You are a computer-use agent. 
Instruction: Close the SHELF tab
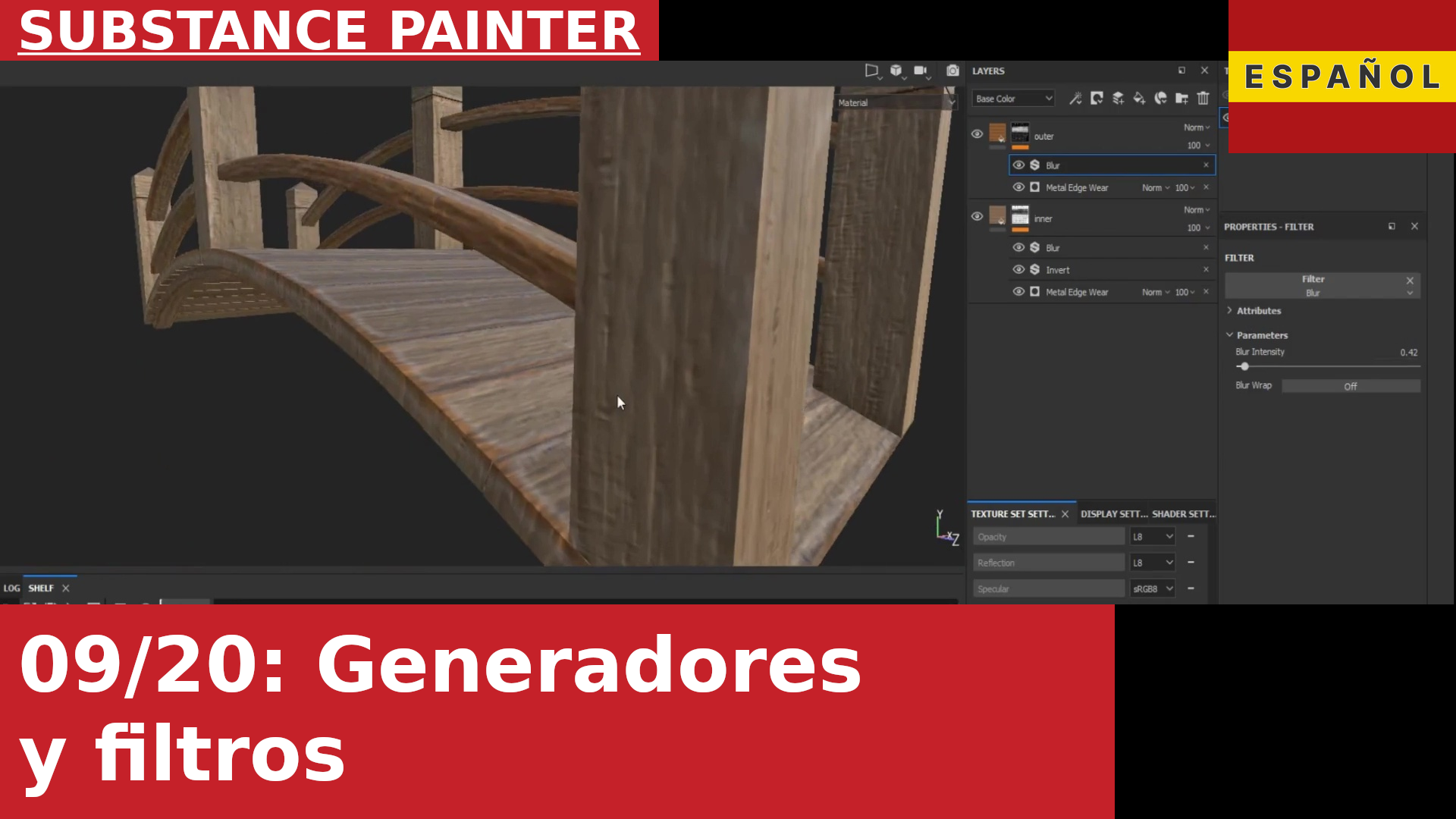[66, 588]
